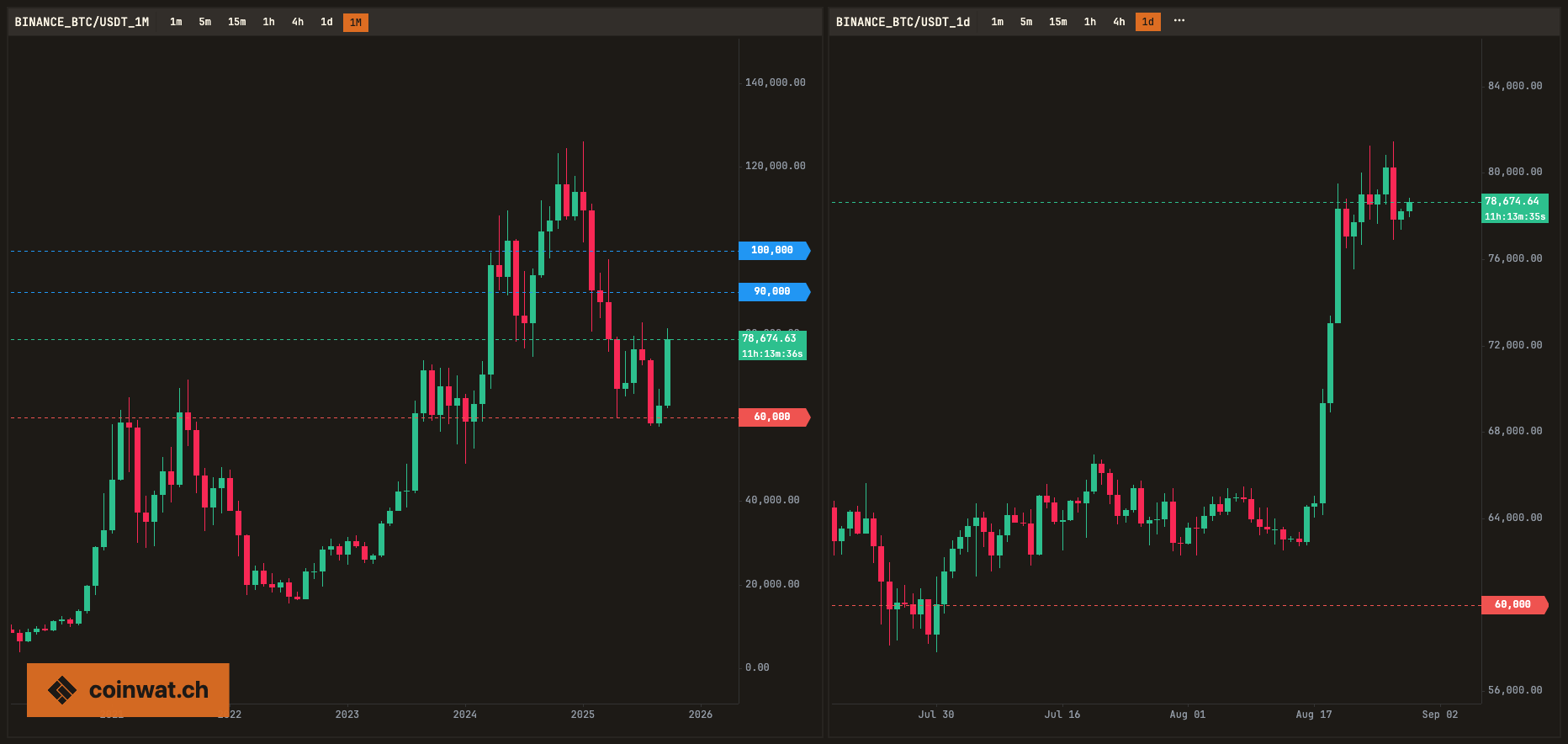The width and height of the screenshot is (1568, 744).
Task: Click current price 78,674.64 label on right chart
Action: coord(1514,208)
